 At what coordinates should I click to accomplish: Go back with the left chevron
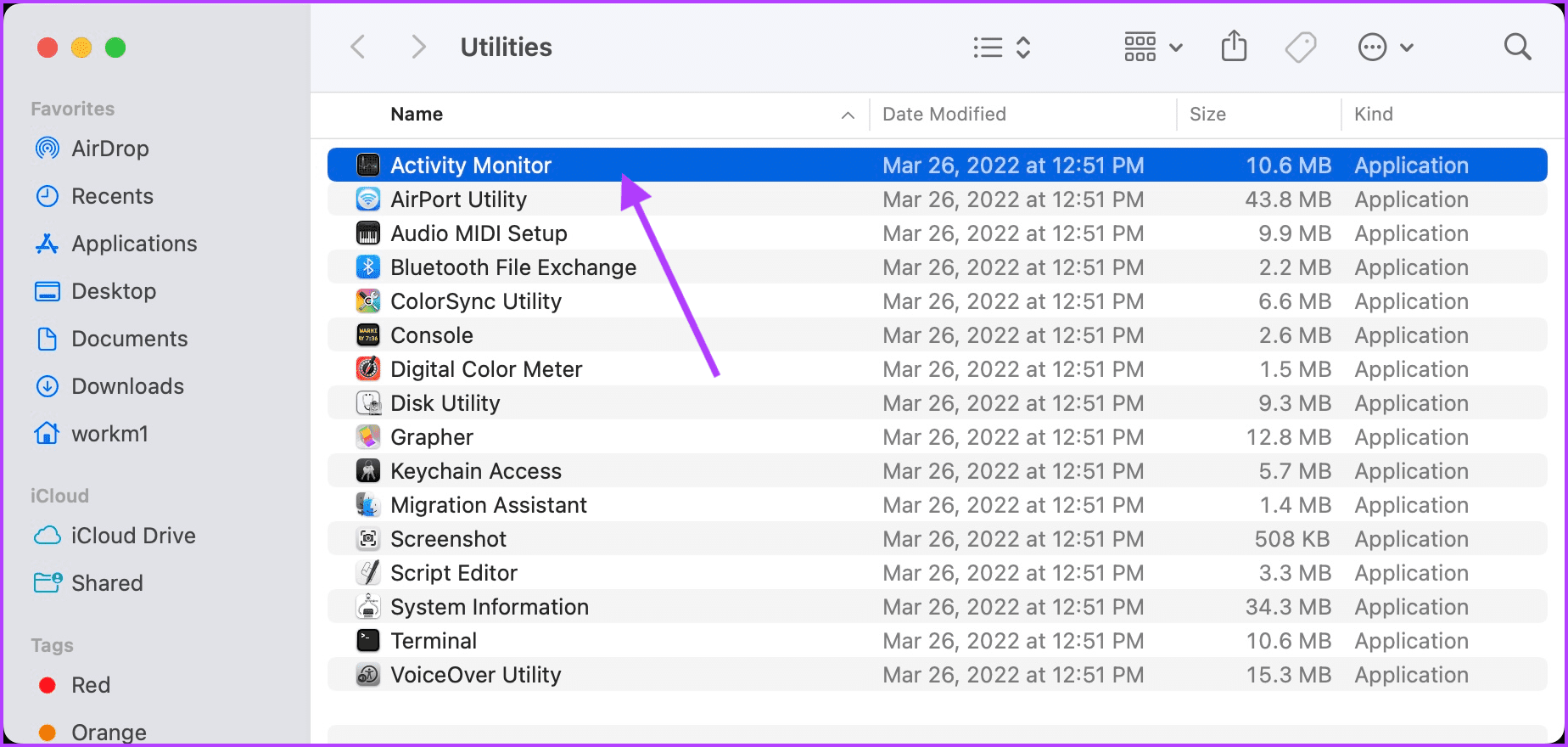(x=358, y=47)
